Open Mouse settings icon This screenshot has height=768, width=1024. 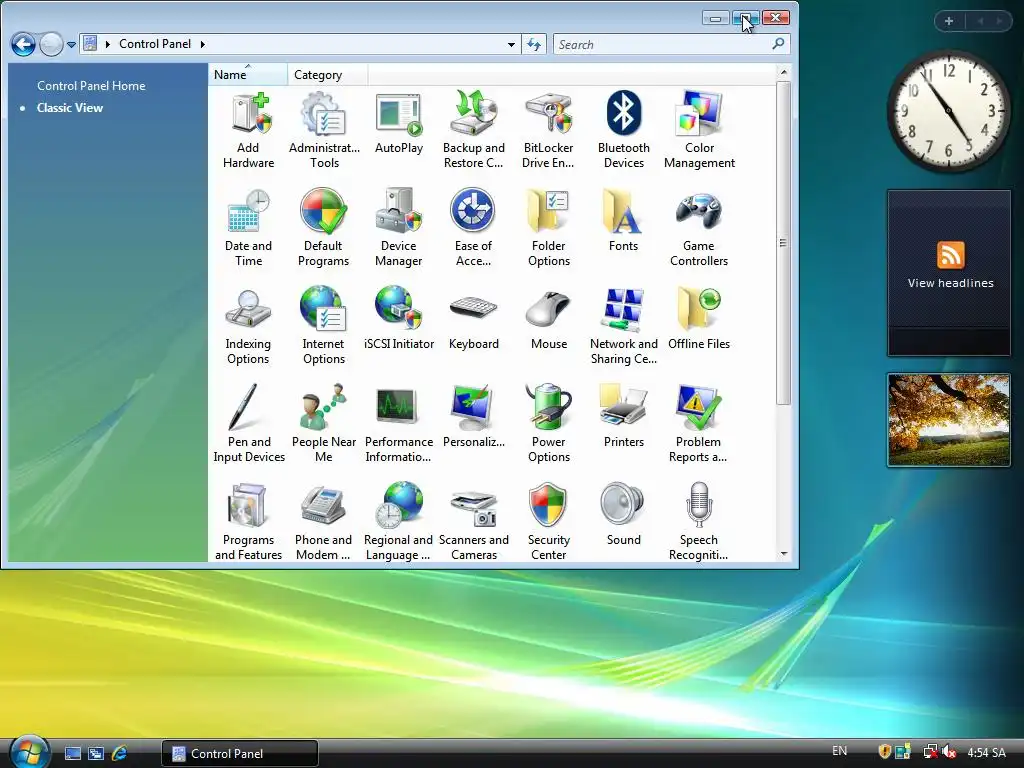[549, 319]
